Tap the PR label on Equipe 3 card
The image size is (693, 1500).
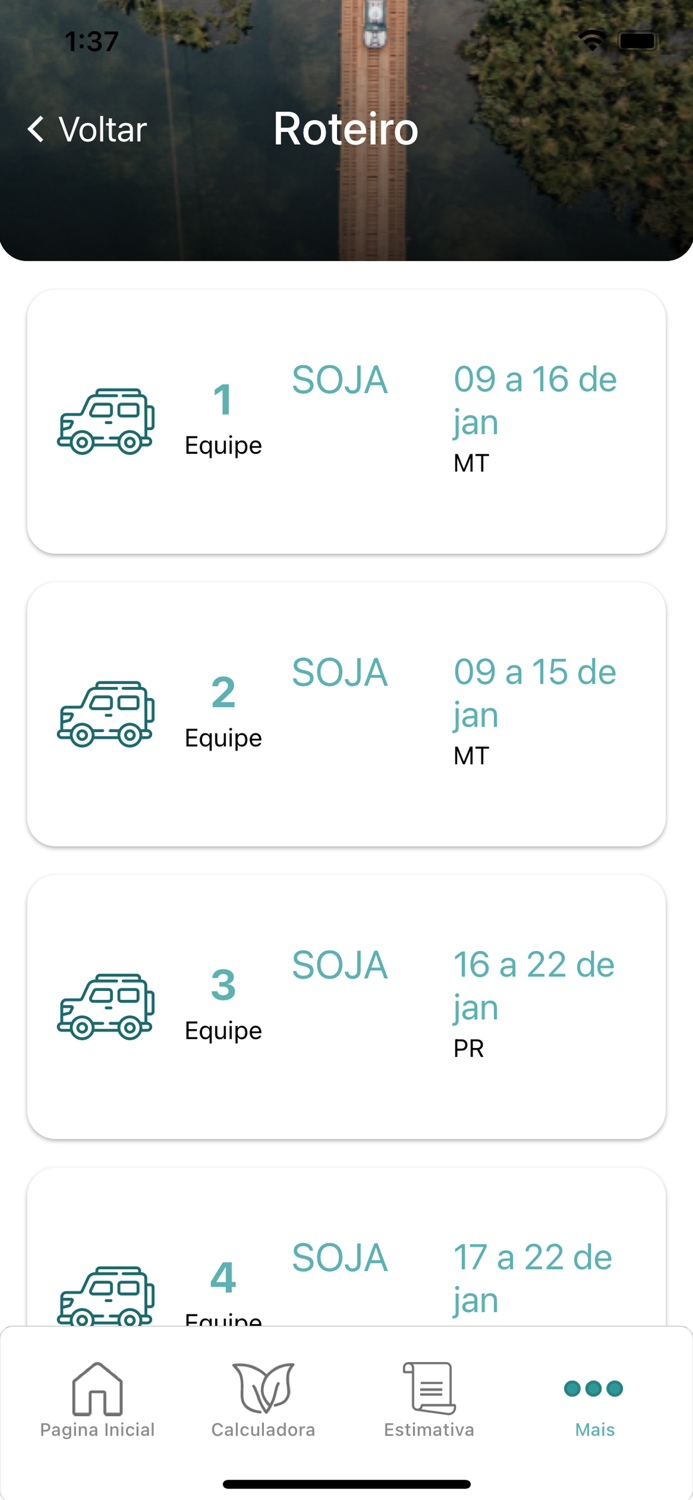pos(469,1048)
